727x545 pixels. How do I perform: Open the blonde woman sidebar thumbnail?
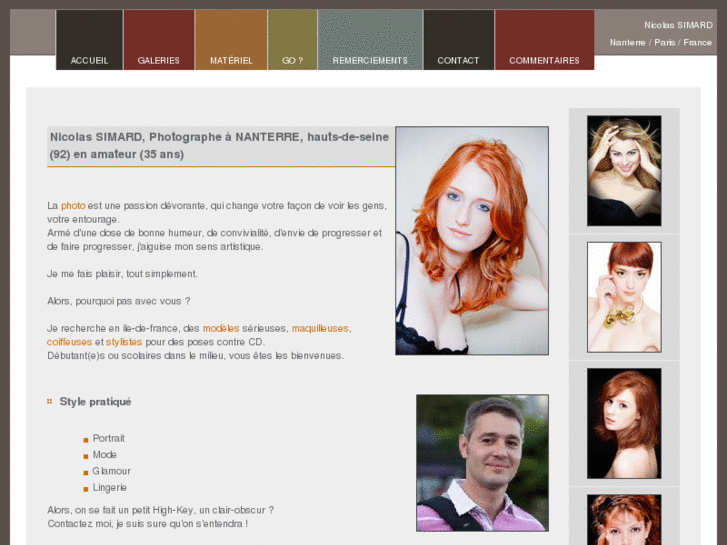[624, 171]
